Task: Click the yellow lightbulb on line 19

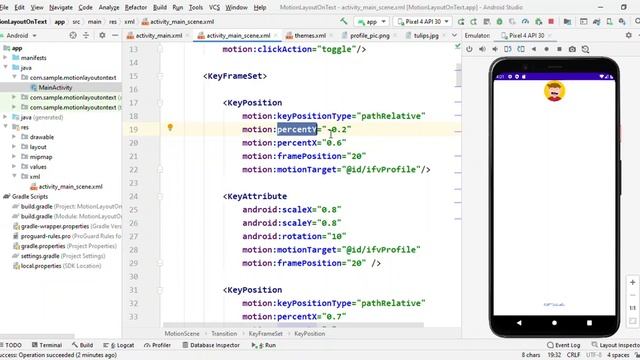Action: click(170, 127)
